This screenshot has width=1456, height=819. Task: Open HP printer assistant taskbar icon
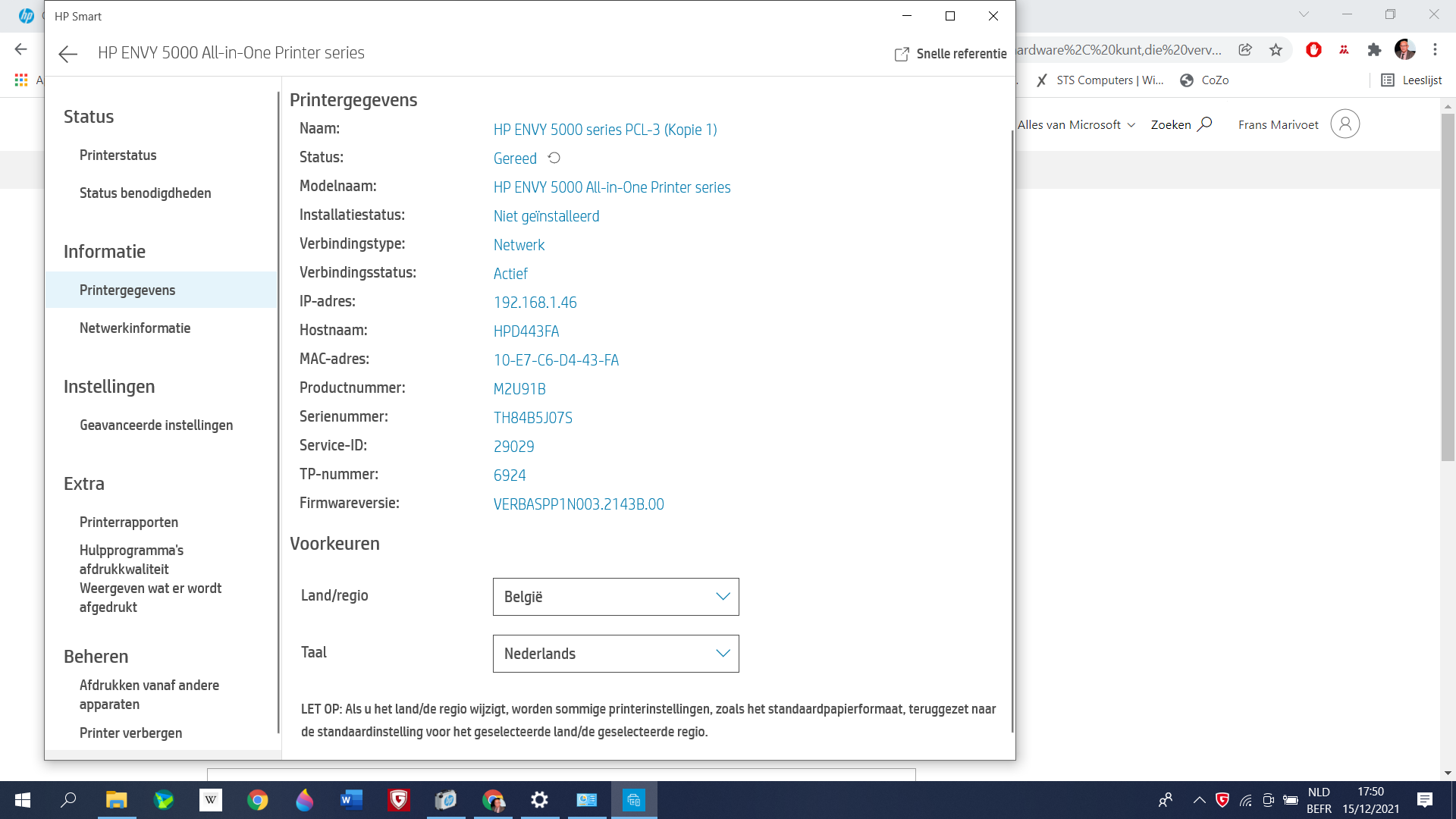(445, 800)
